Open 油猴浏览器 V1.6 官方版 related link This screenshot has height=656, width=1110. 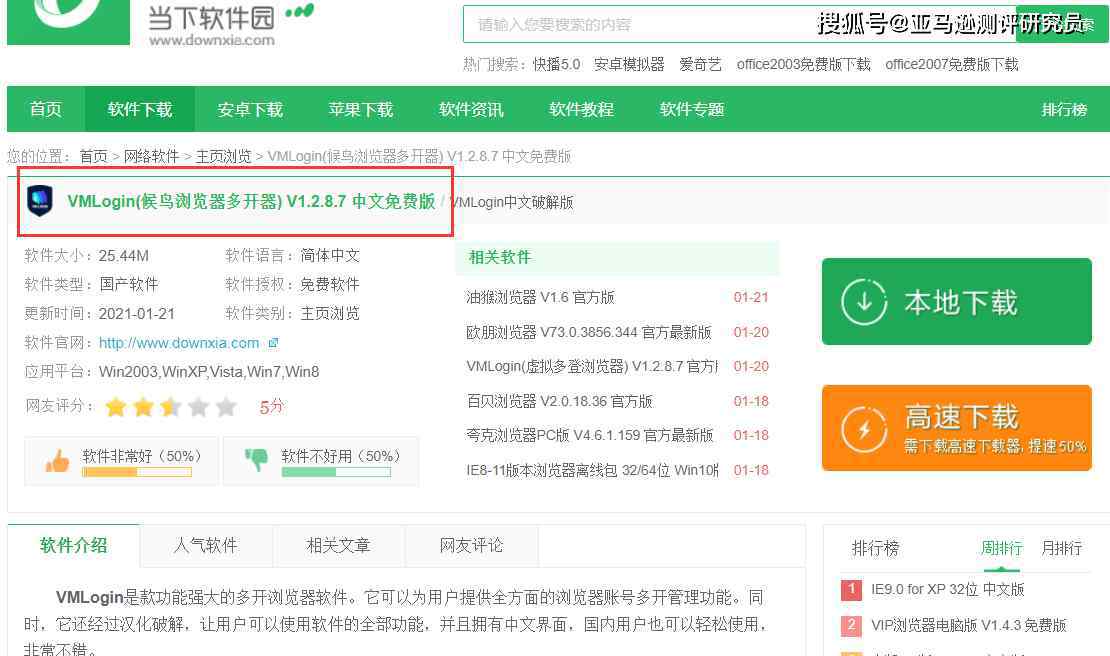tap(540, 297)
